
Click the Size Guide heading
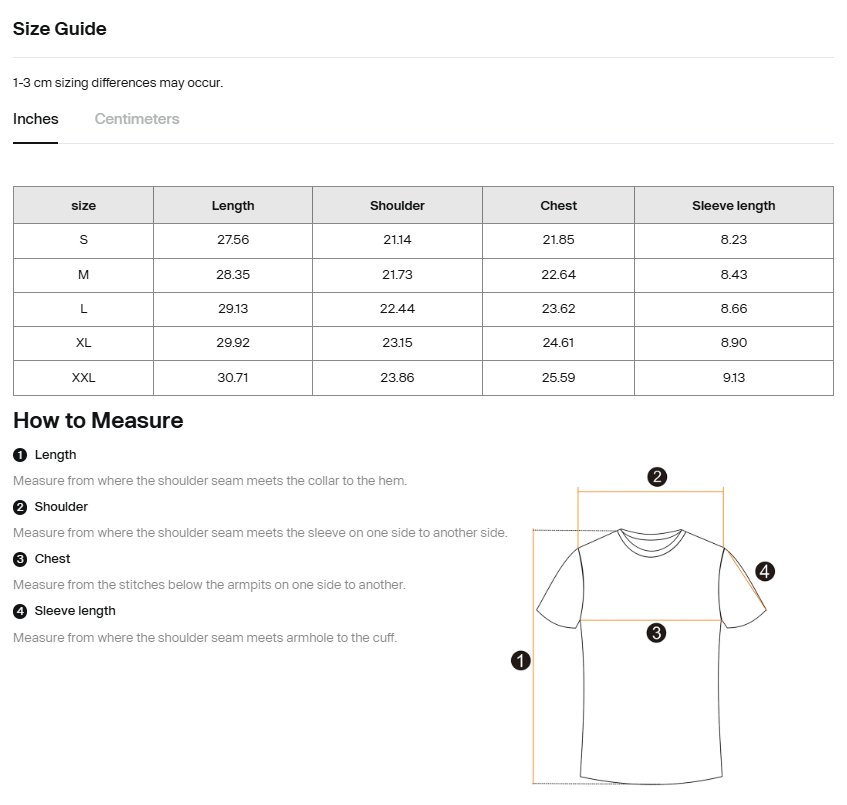[x=60, y=29]
